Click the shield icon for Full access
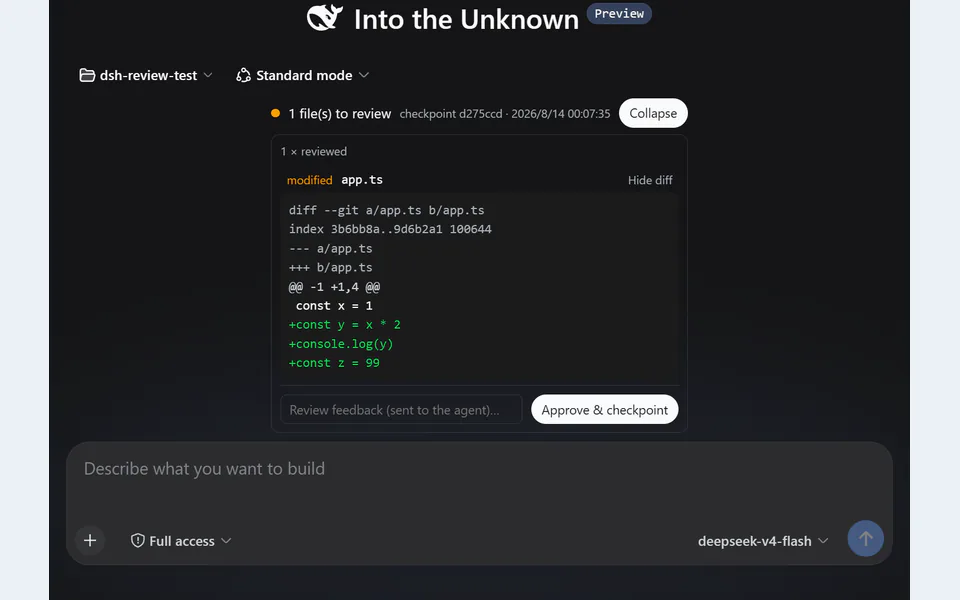 click(x=138, y=541)
